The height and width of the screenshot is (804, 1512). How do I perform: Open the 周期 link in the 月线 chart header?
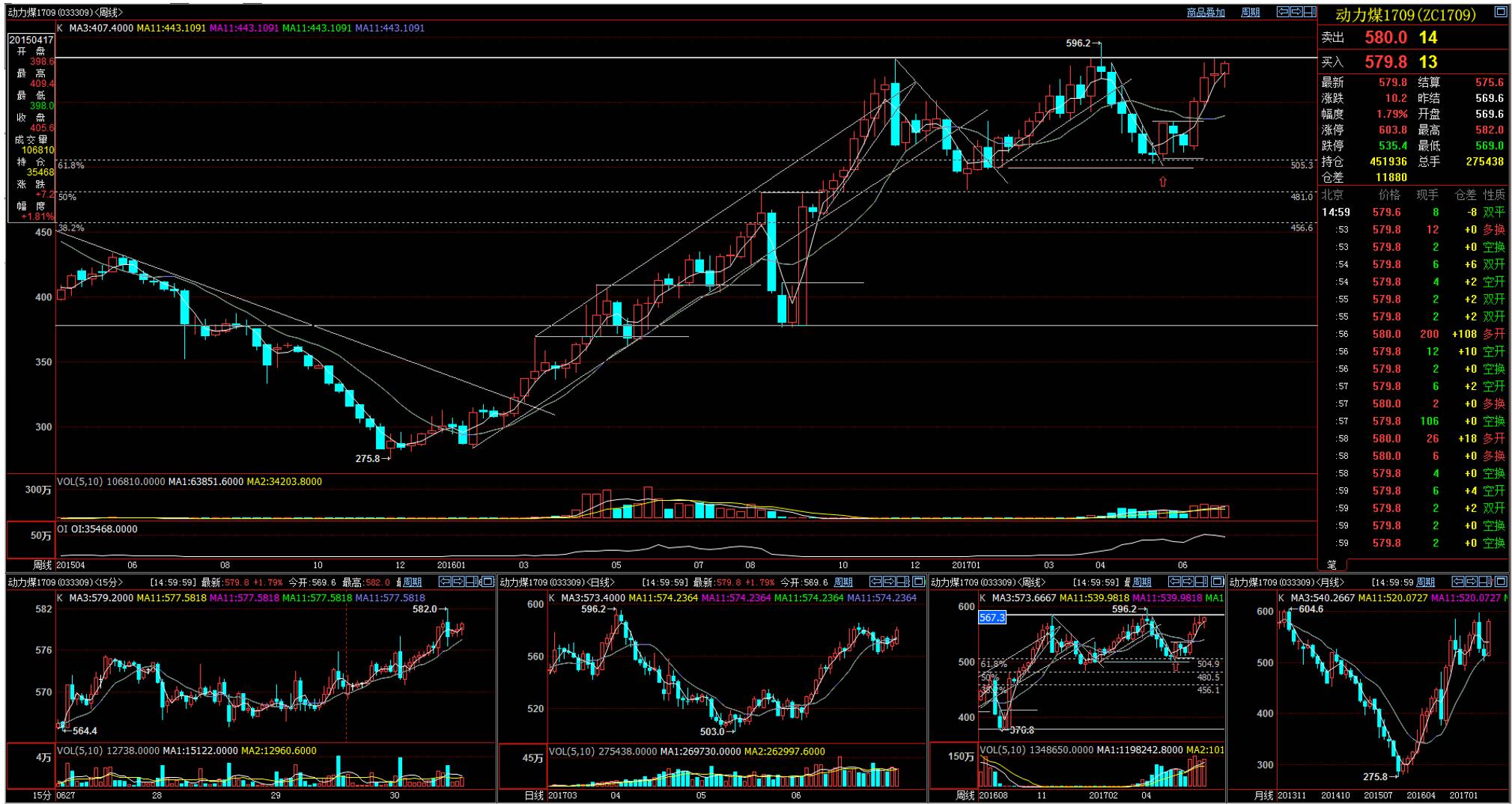pyautogui.click(x=1425, y=582)
